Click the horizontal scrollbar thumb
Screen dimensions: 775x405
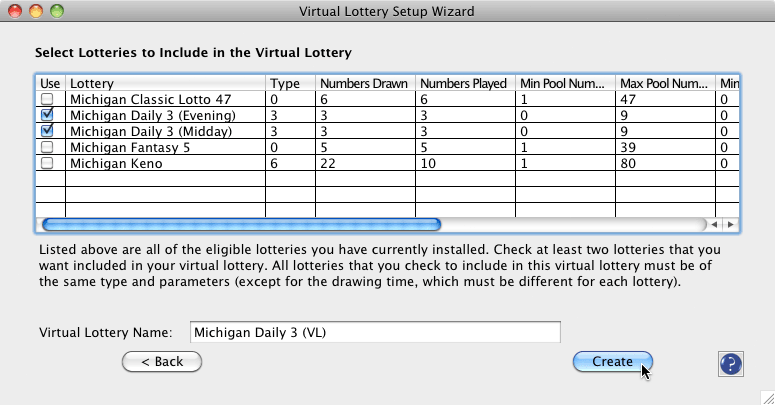241,225
